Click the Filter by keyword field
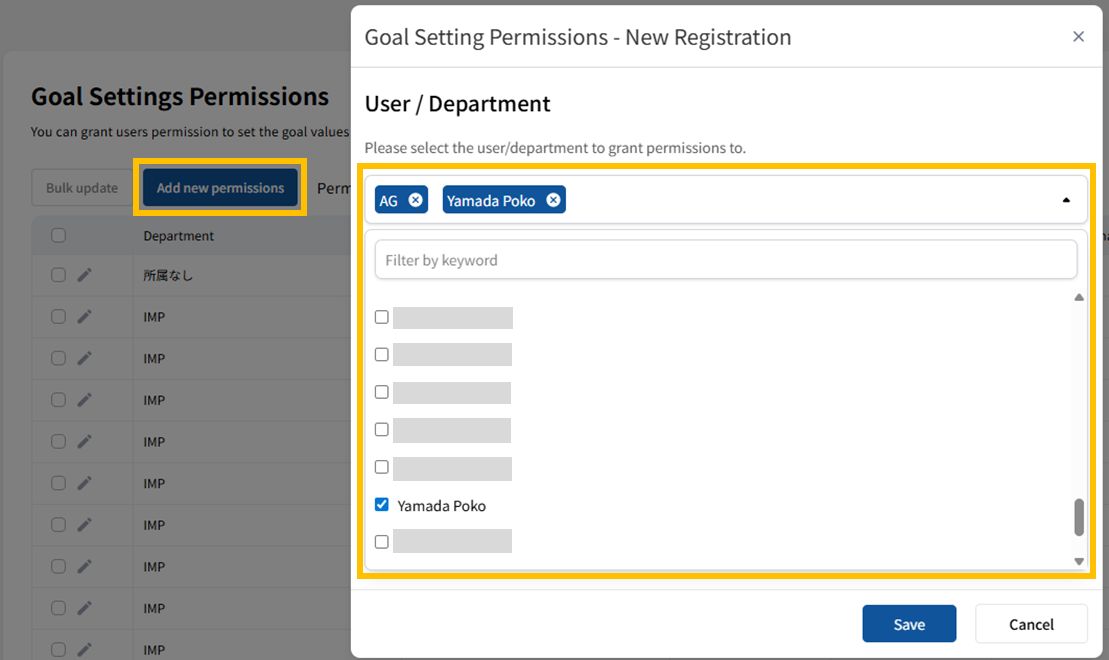The height and width of the screenshot is (660, 1109). click(x=725, y=260)
